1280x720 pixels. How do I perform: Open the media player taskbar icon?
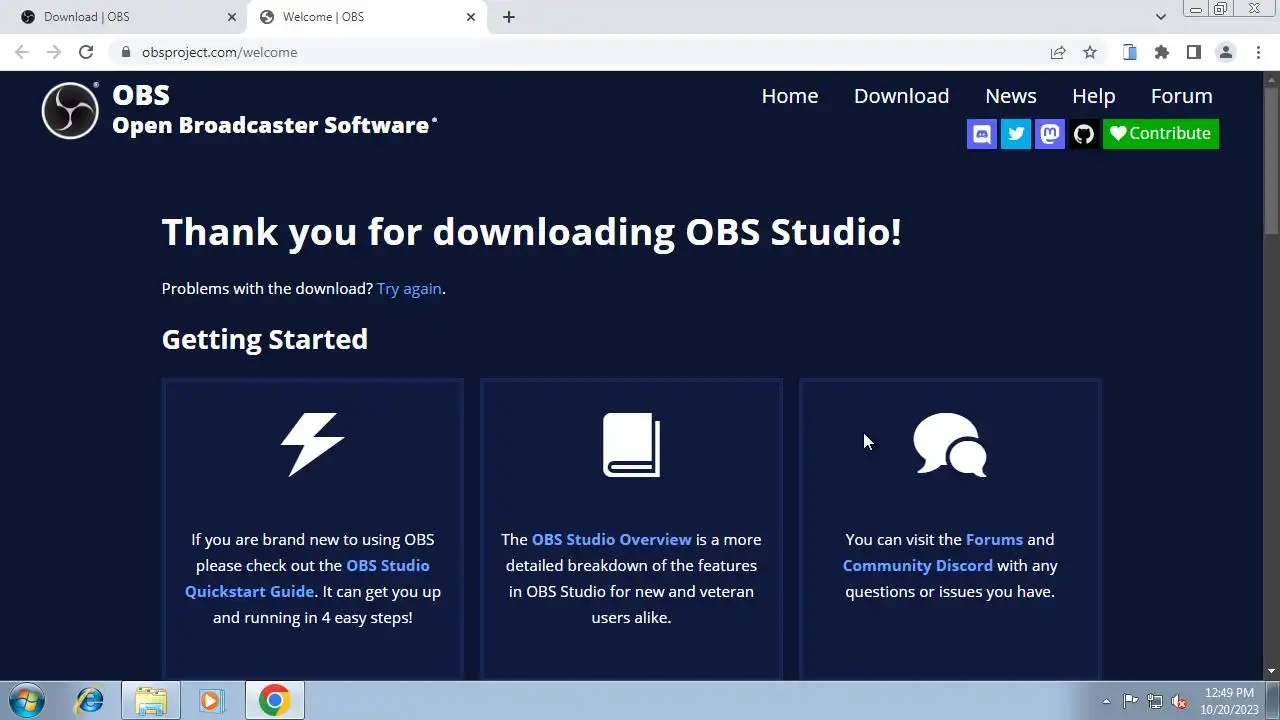point(211,701)
